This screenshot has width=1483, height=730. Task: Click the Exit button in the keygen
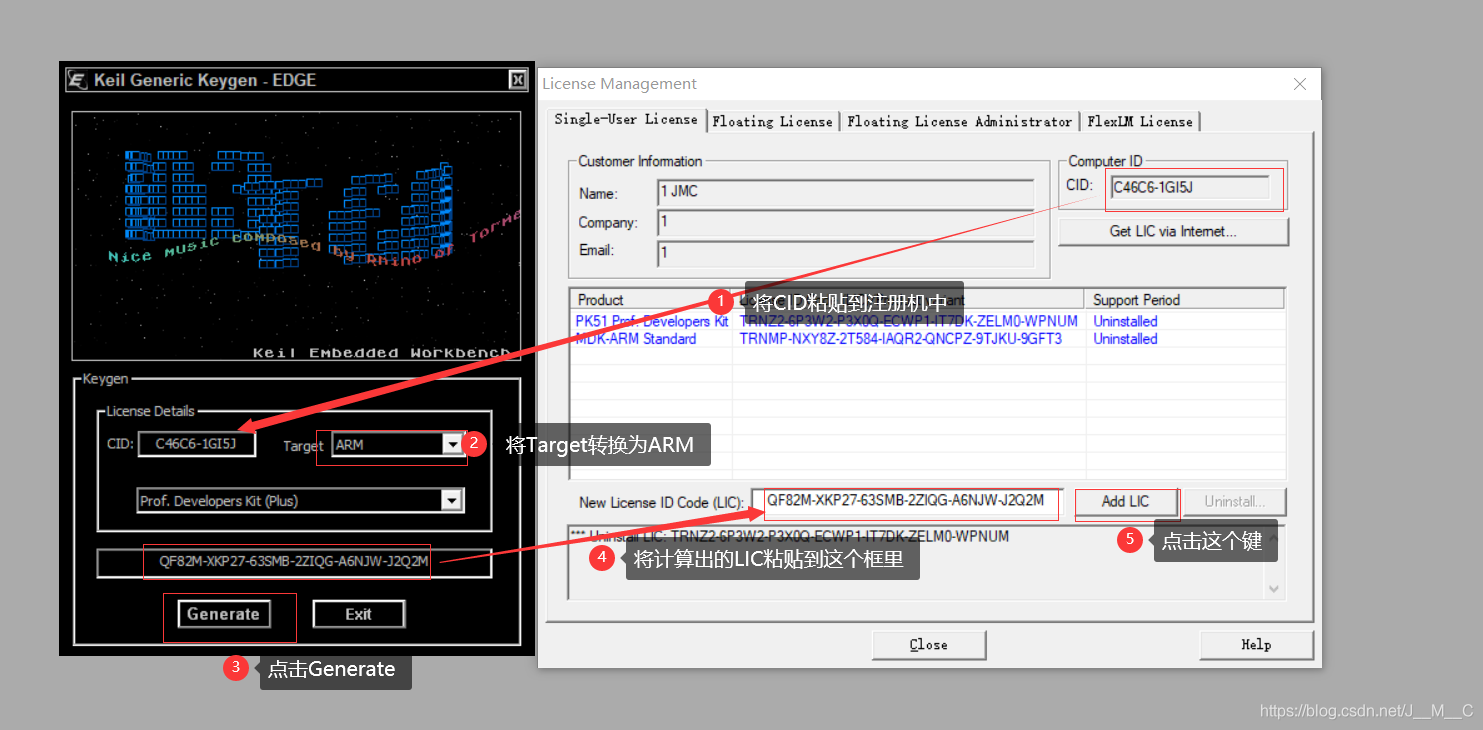pyautogui.click(x=358, y=614)
